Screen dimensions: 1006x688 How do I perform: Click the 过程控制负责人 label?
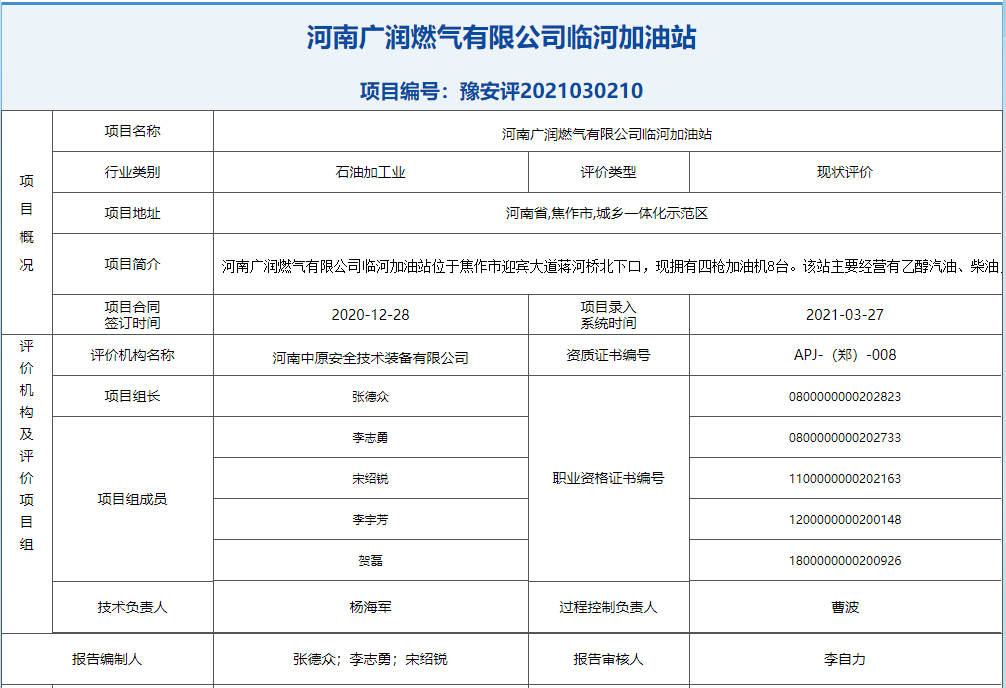click(x=608, y=607)
